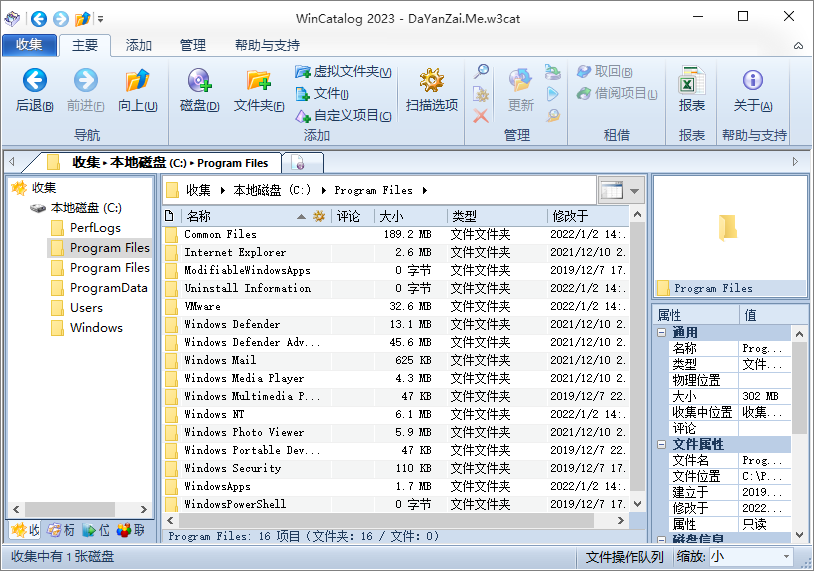Collapse the File Properties group

tap(662, 444)
